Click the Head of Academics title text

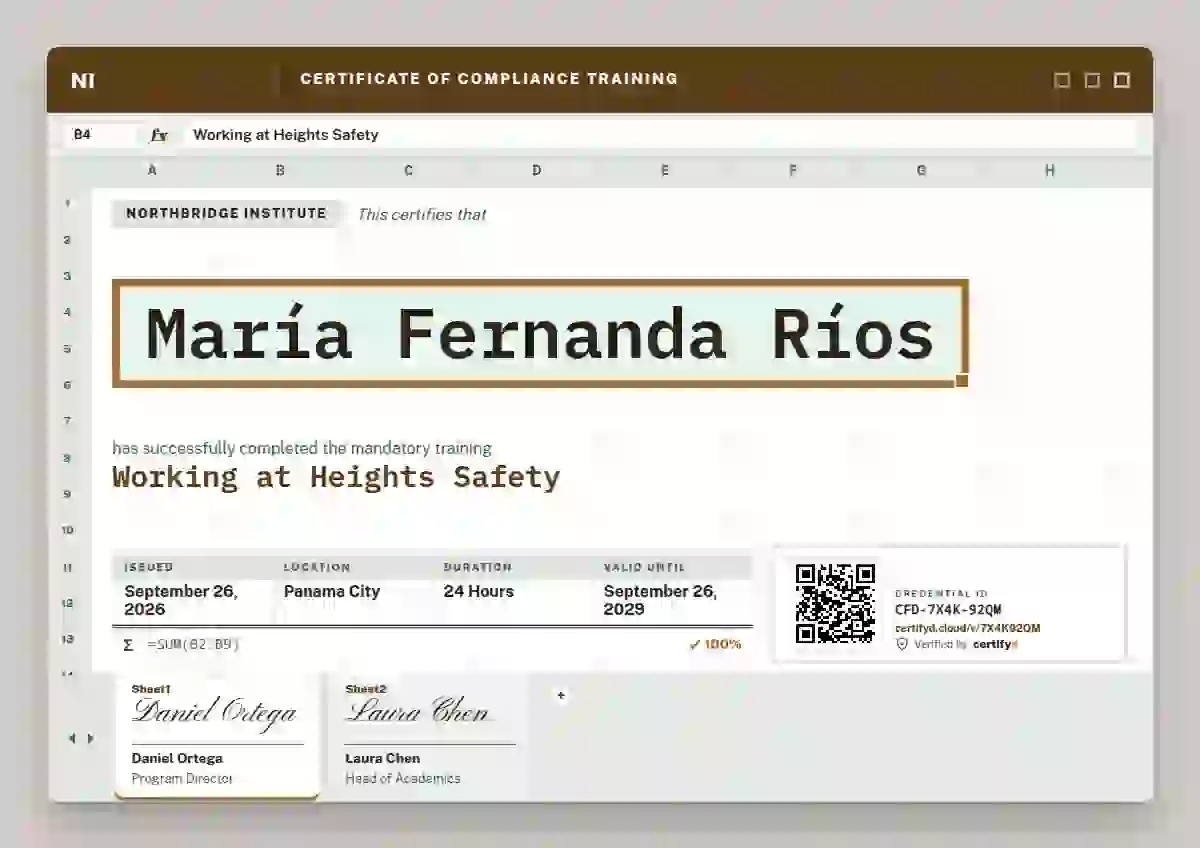click(403, 778)
